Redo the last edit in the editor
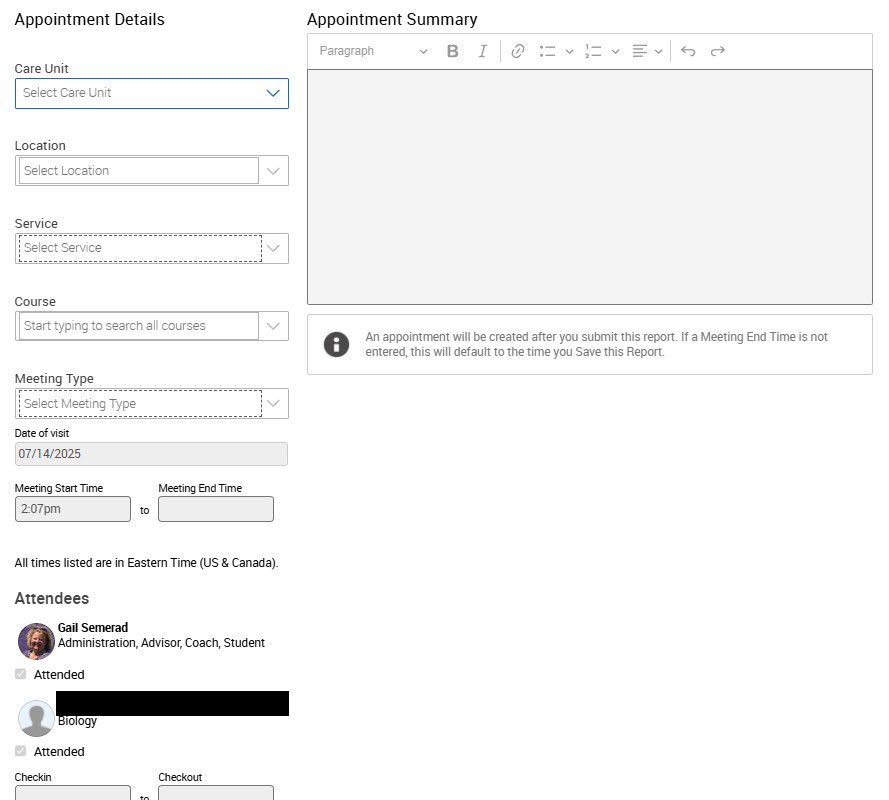This screenshot has height=800, width=889. pyautogui.click(x=717, y=51)
